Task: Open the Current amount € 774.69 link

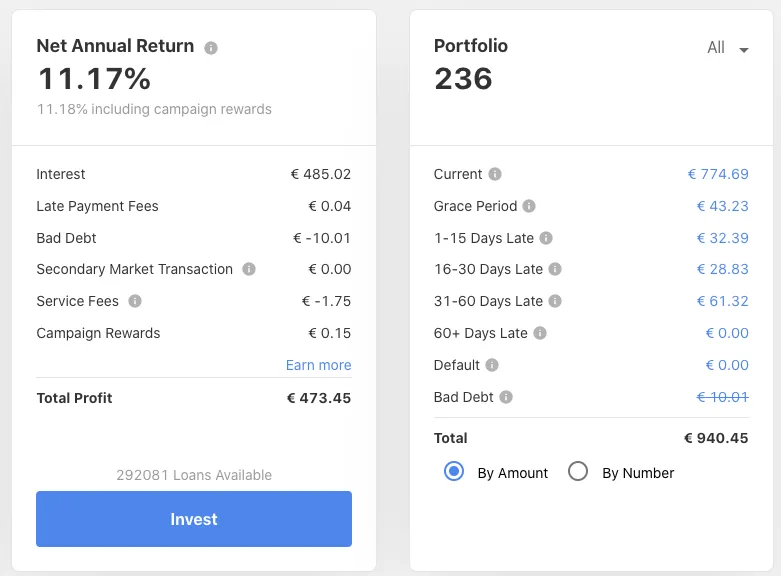Action: [x=718, y=174]
